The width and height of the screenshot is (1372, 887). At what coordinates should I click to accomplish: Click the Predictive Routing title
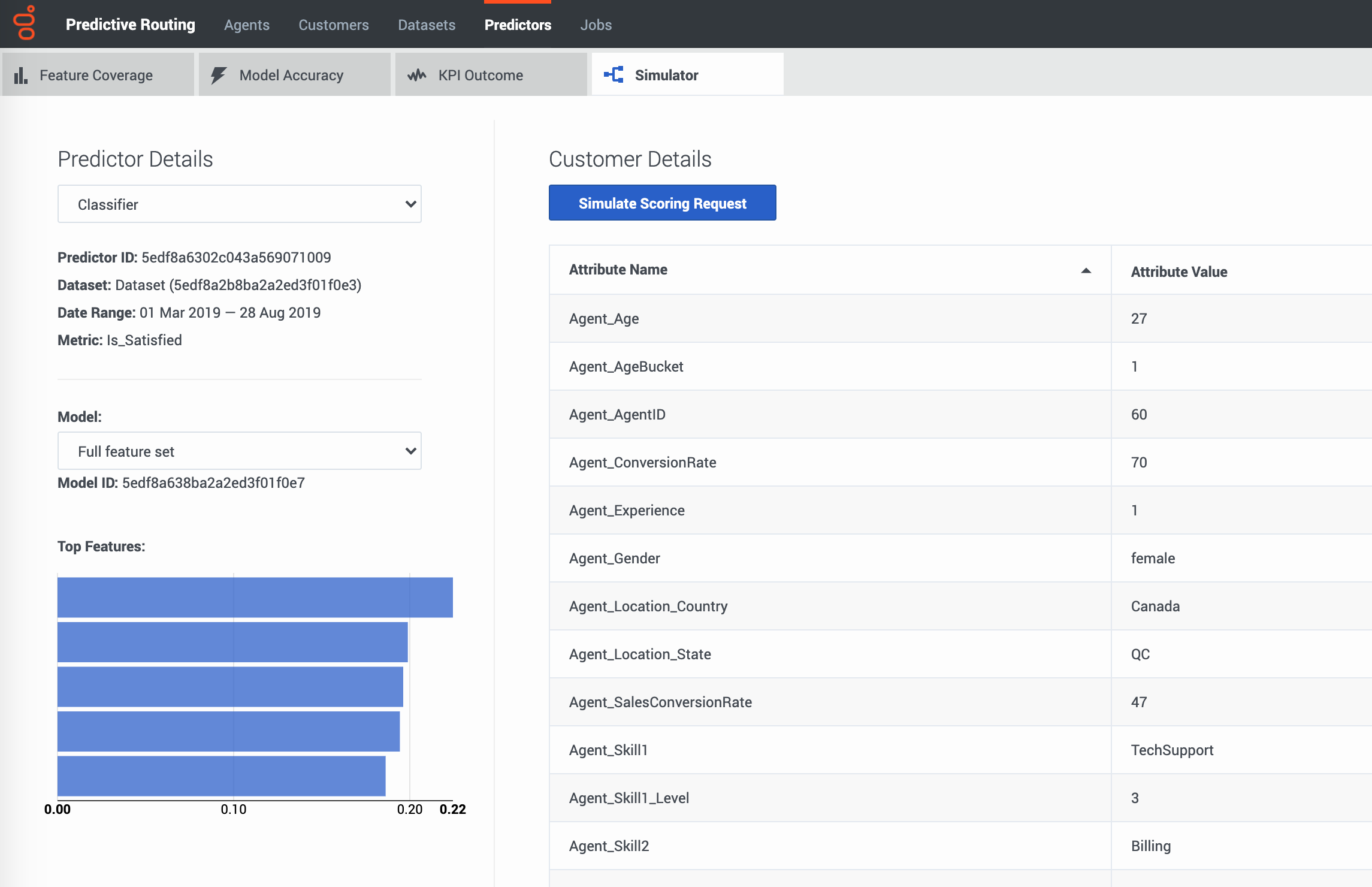(x=131, y=25)
